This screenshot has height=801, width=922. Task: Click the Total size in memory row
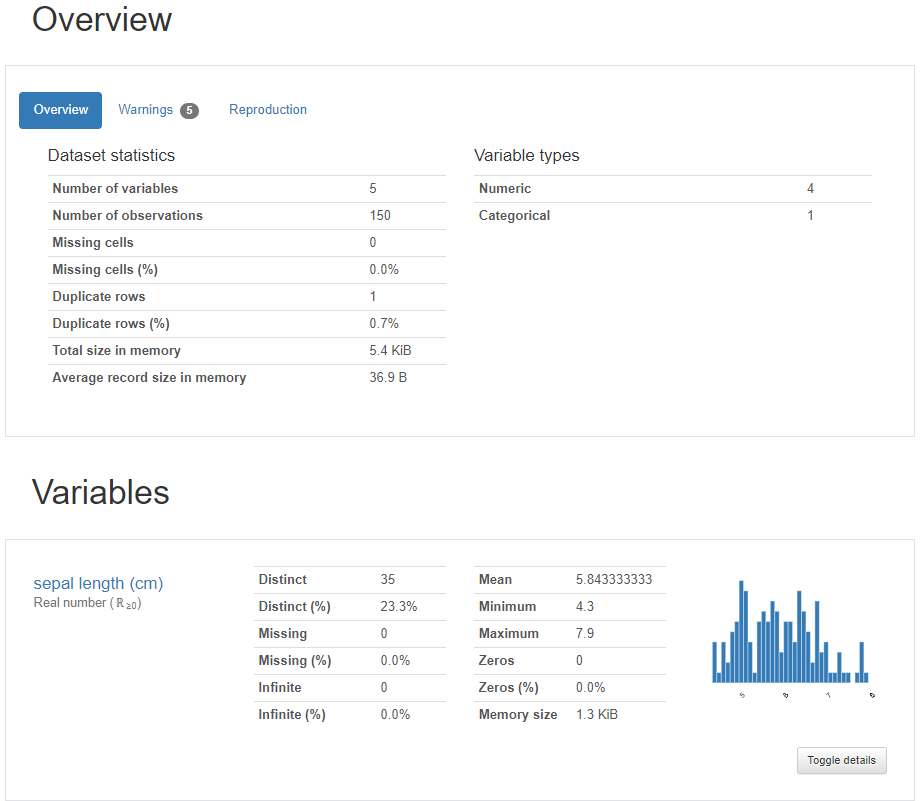point(246,351)
